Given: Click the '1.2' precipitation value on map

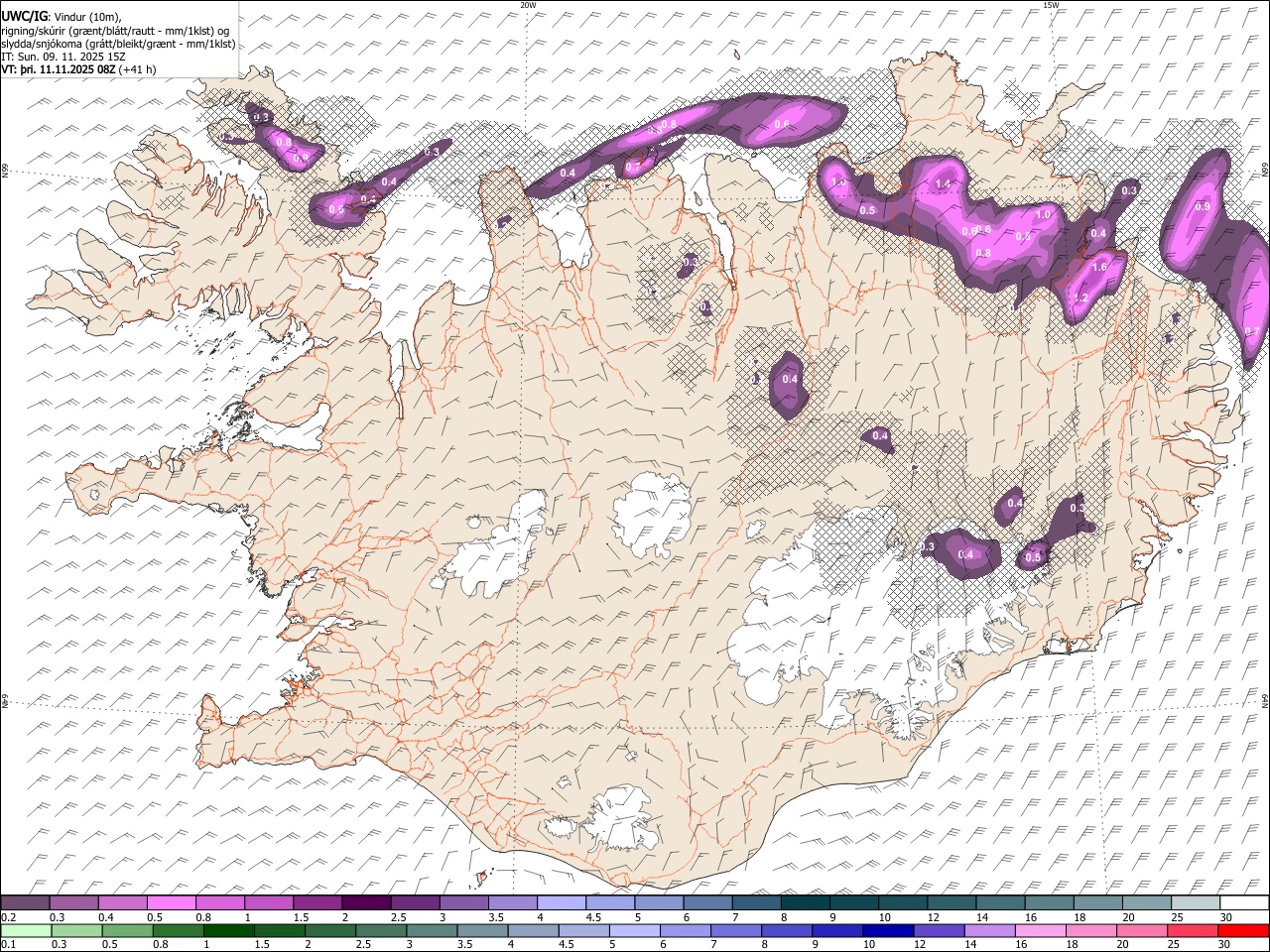Looking at the screenshot, I should (x=1081, y=297).
